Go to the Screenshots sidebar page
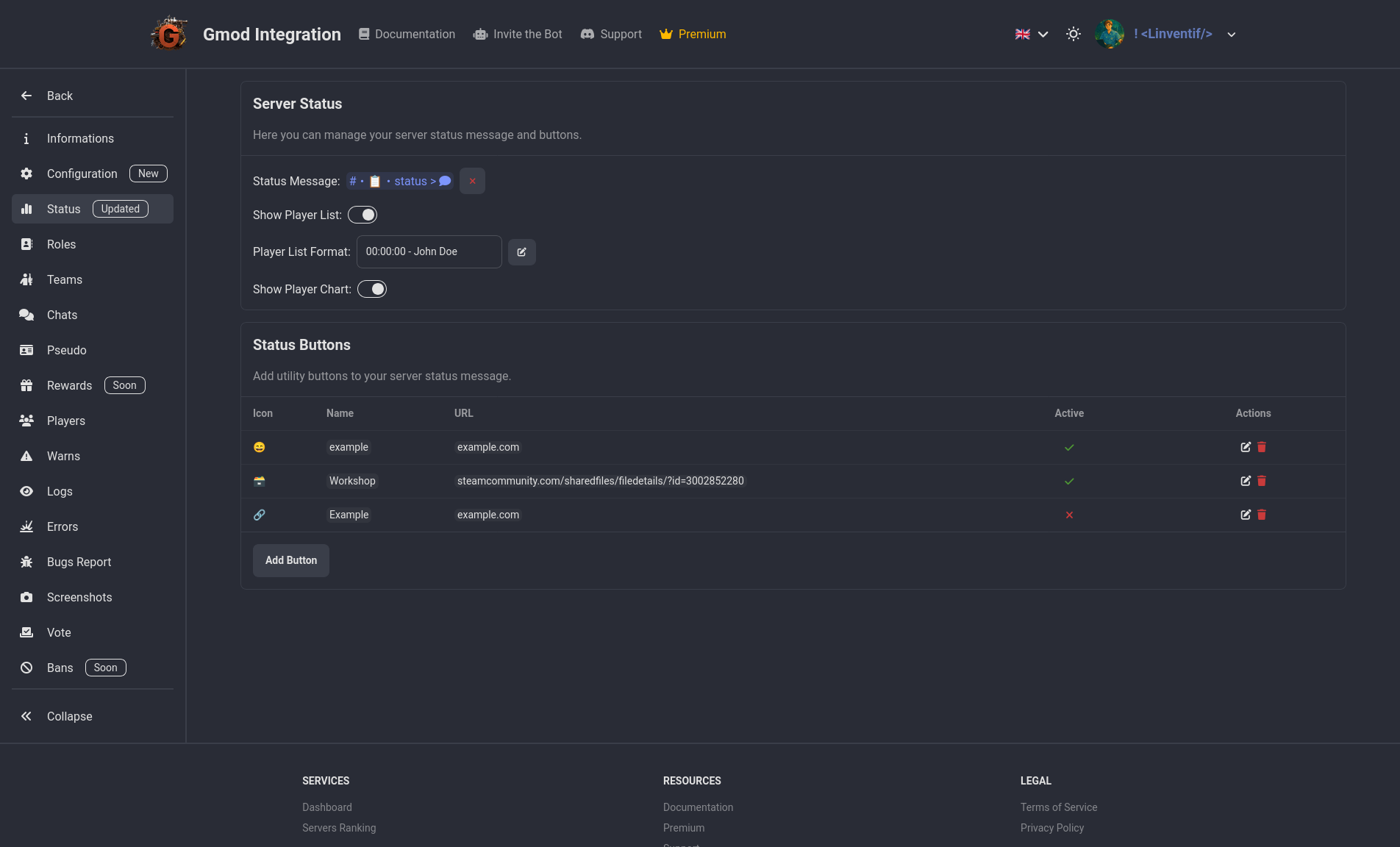The image size is (1400, 847). [79, 597]
